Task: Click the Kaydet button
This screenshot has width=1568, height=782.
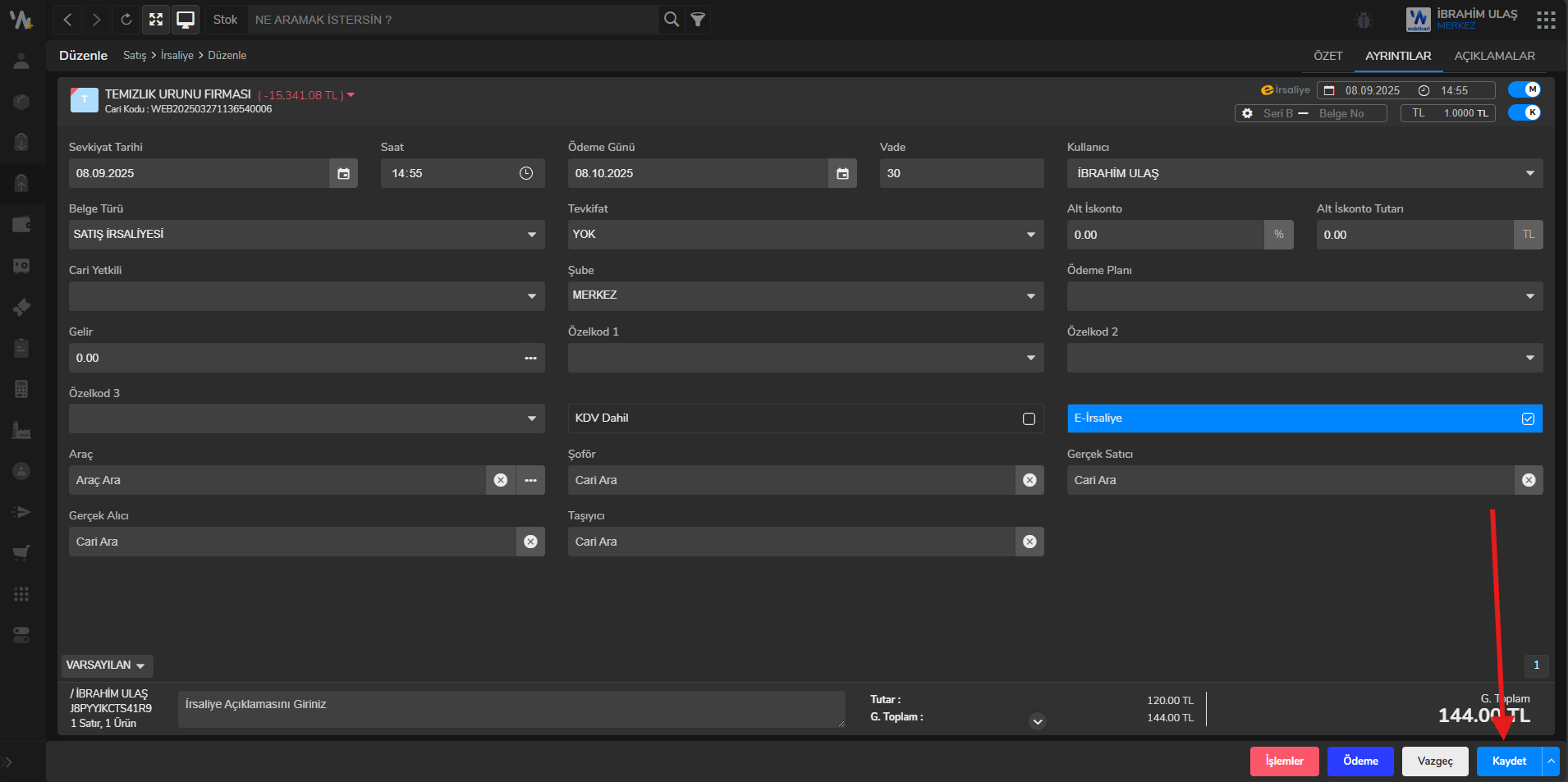Action: point(1509,761)
